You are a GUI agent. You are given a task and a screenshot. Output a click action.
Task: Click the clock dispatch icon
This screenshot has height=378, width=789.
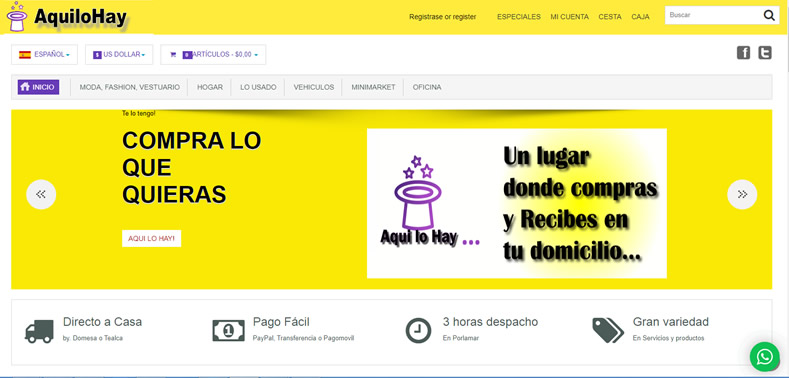(418, 331)
